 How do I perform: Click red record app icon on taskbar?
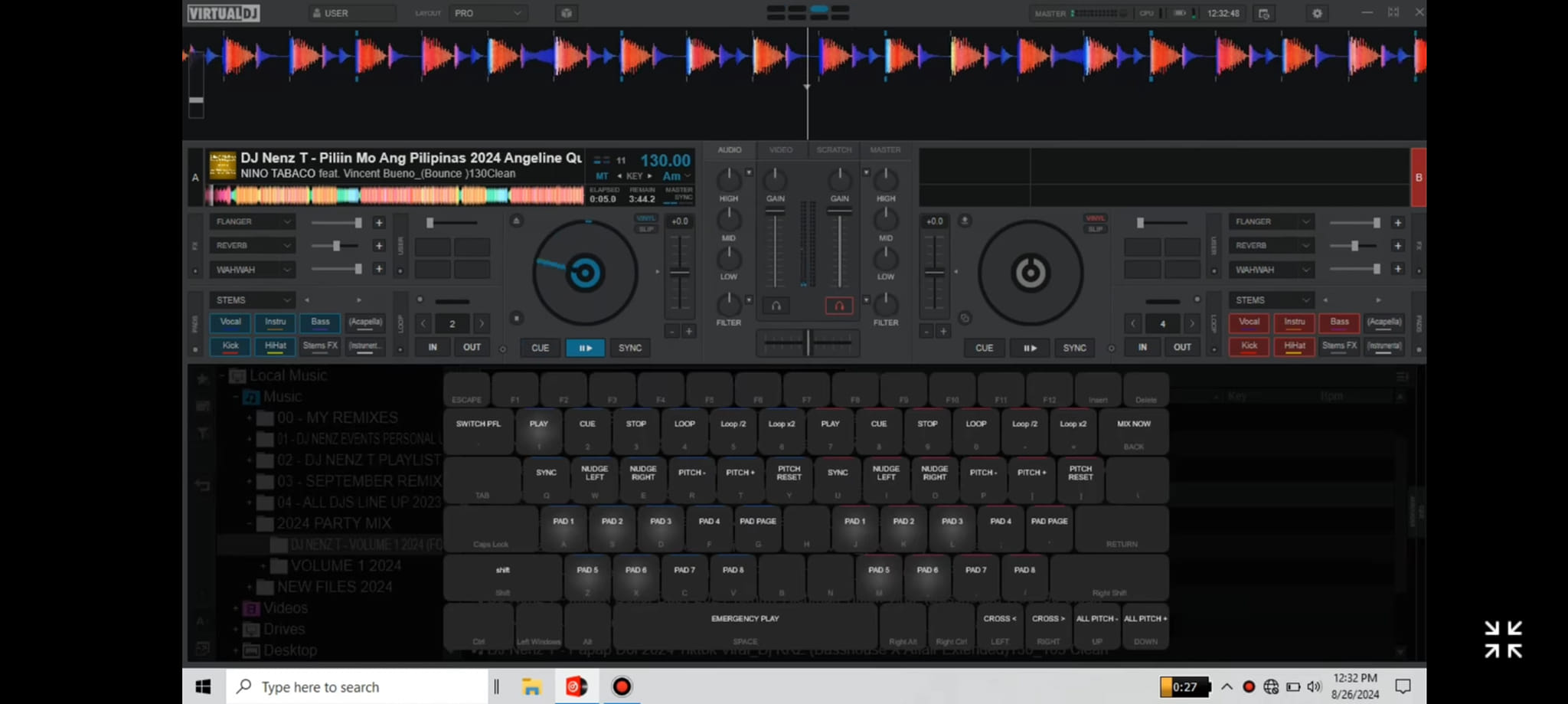(x=622, y=686)
